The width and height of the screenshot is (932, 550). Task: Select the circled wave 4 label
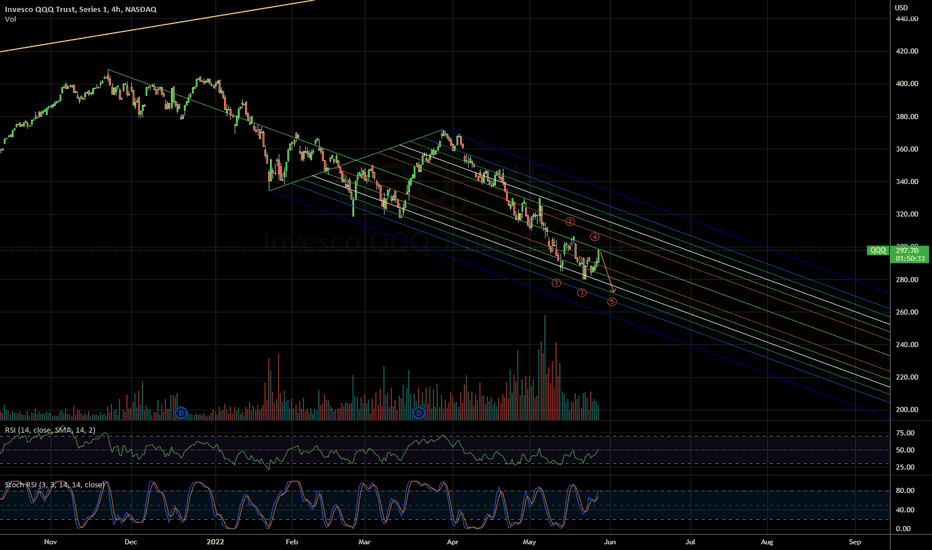(x=595, y=237)
